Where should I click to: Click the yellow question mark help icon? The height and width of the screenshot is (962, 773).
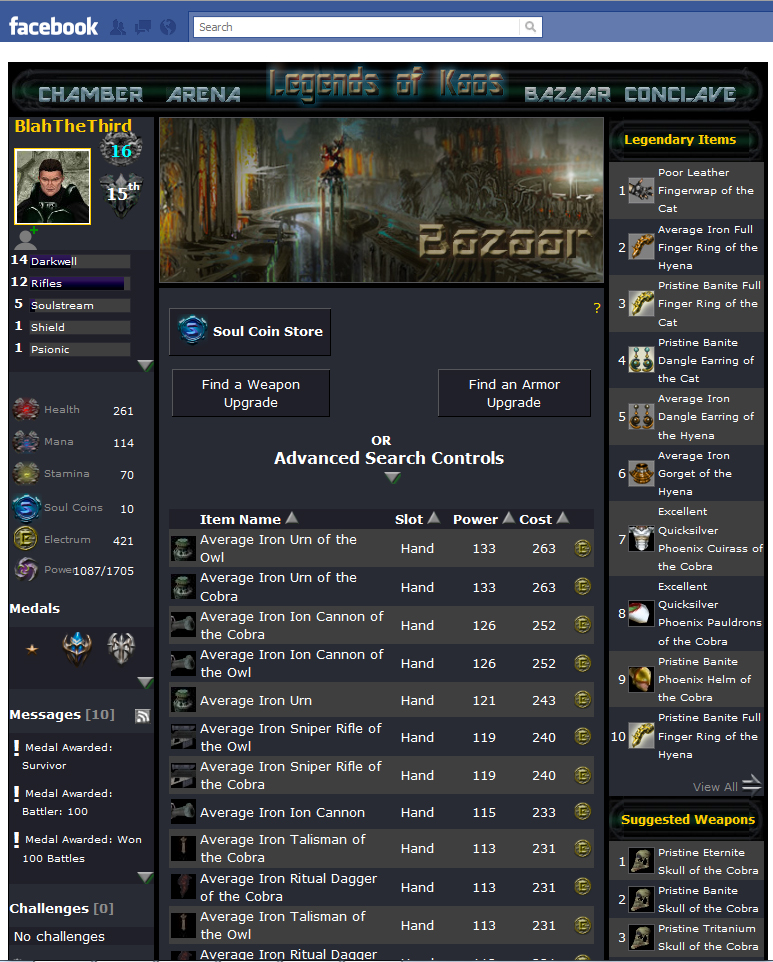596,308
